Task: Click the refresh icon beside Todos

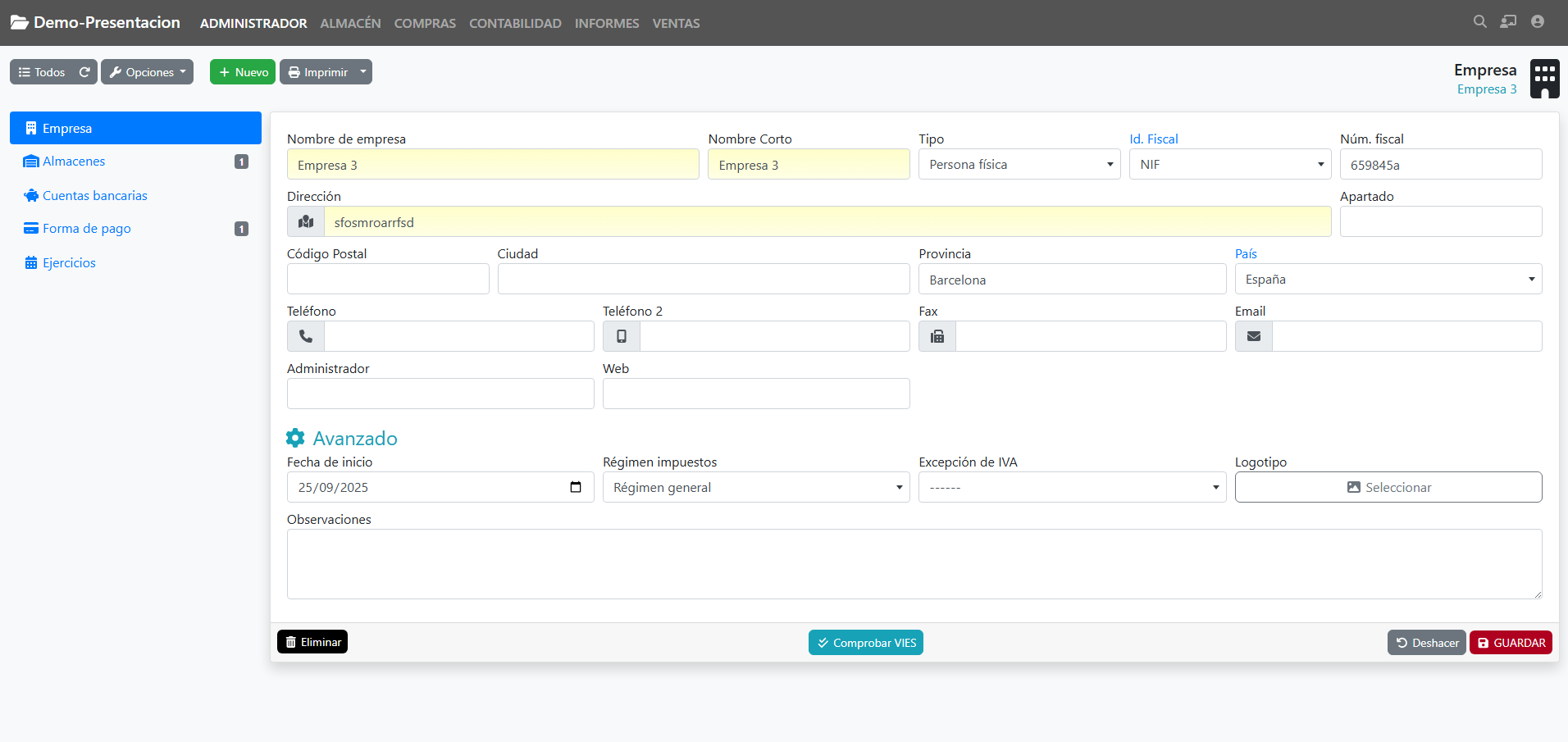Action: [84, 72]
